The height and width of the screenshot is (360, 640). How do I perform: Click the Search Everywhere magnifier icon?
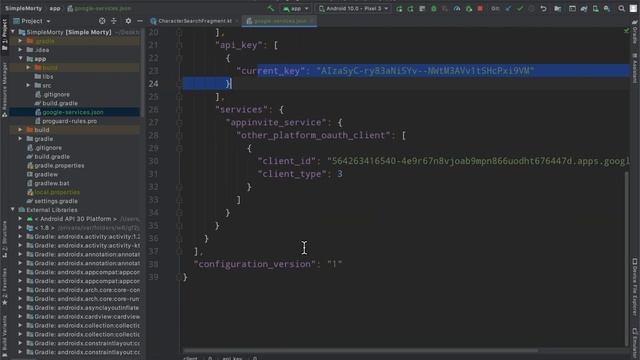(621, 9)
